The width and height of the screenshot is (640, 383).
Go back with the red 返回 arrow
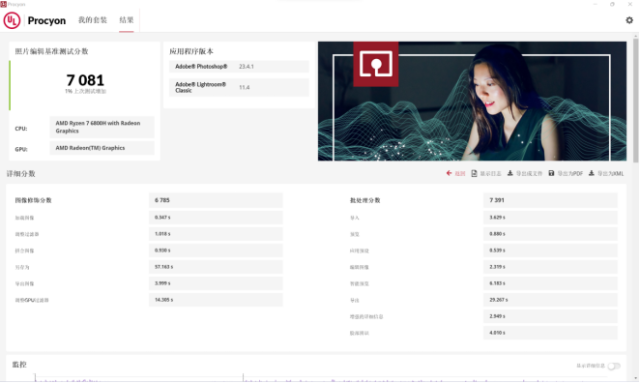(456, 174)
